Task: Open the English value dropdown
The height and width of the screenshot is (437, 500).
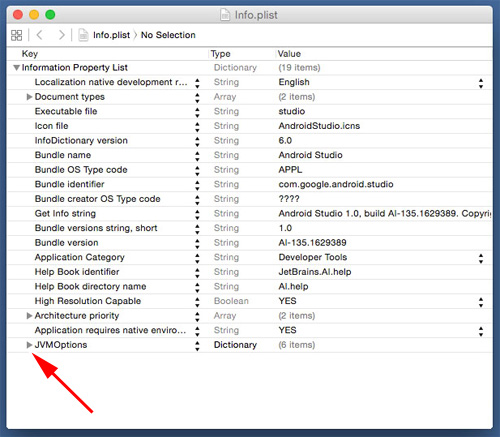Action: tap(481, 83)
